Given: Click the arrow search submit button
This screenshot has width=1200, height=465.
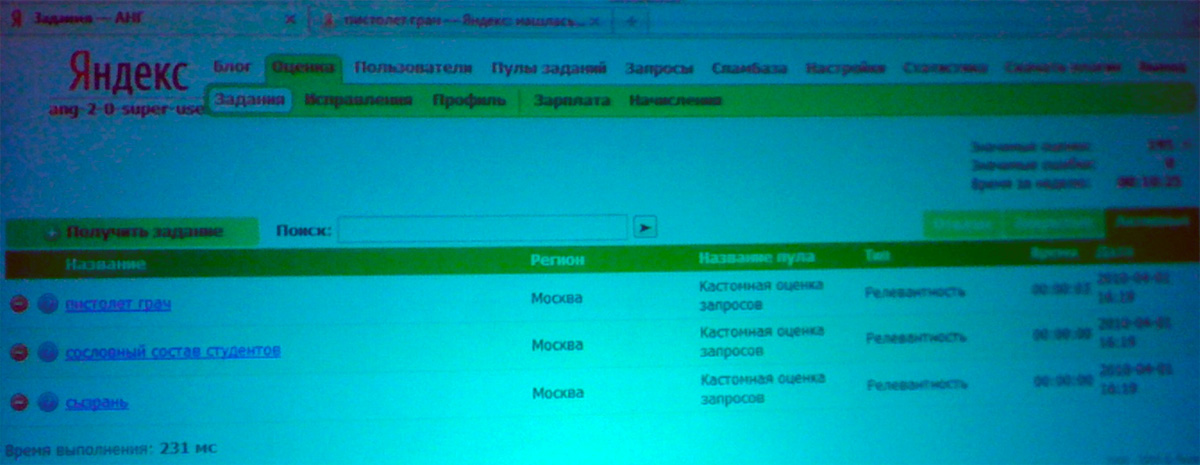Looking at the screenshot, I should [x=645, y=229].
